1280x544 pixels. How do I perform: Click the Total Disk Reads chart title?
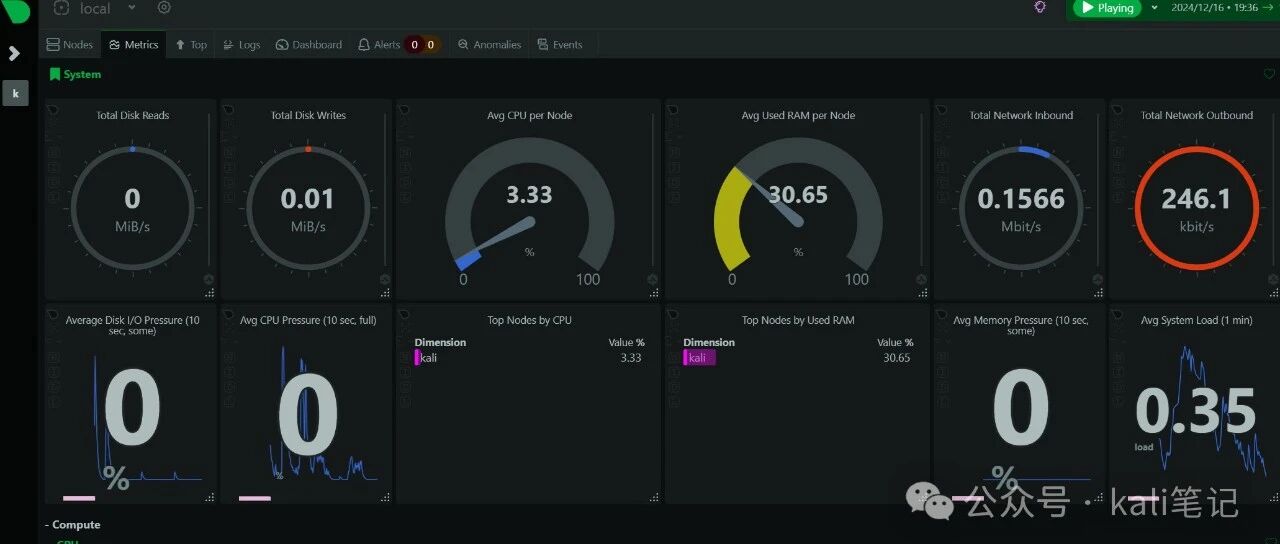coord(133,116)
